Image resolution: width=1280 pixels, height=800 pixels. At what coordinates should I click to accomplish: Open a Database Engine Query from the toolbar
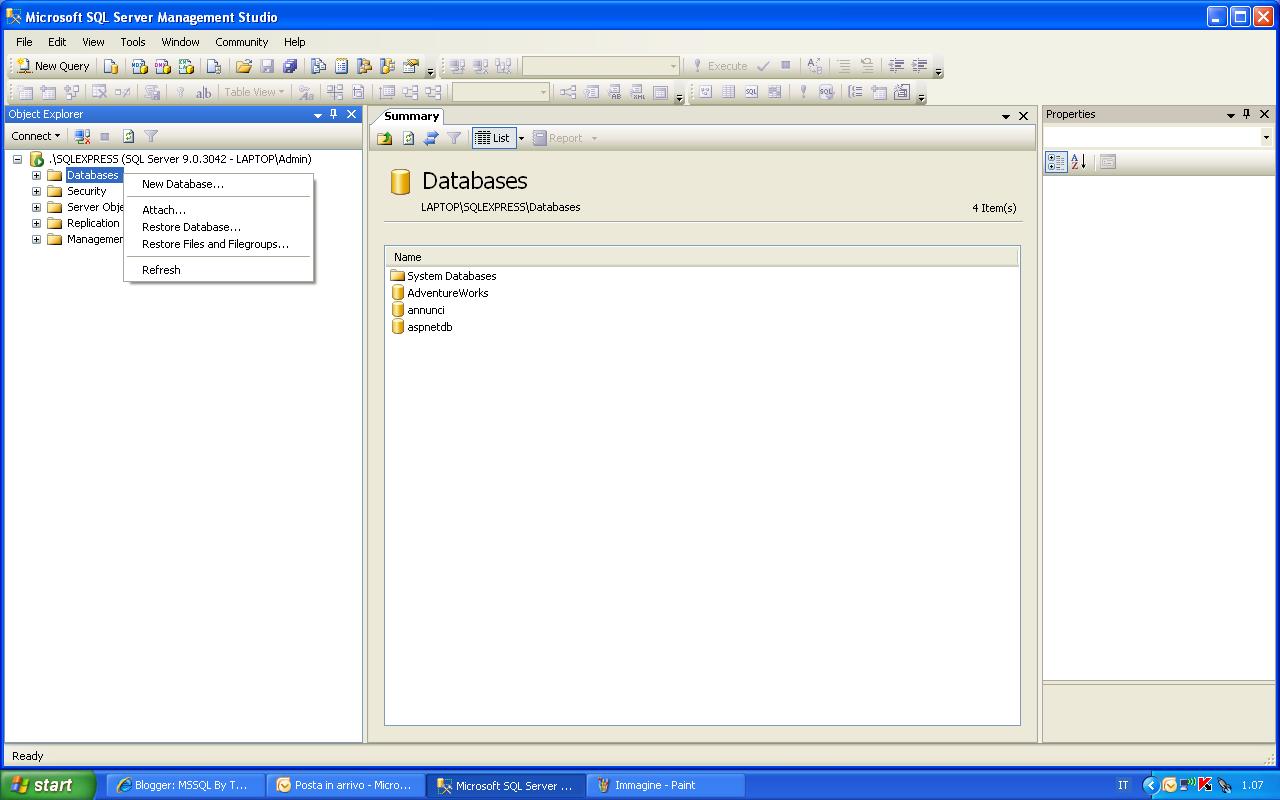(x=111, y=66)
